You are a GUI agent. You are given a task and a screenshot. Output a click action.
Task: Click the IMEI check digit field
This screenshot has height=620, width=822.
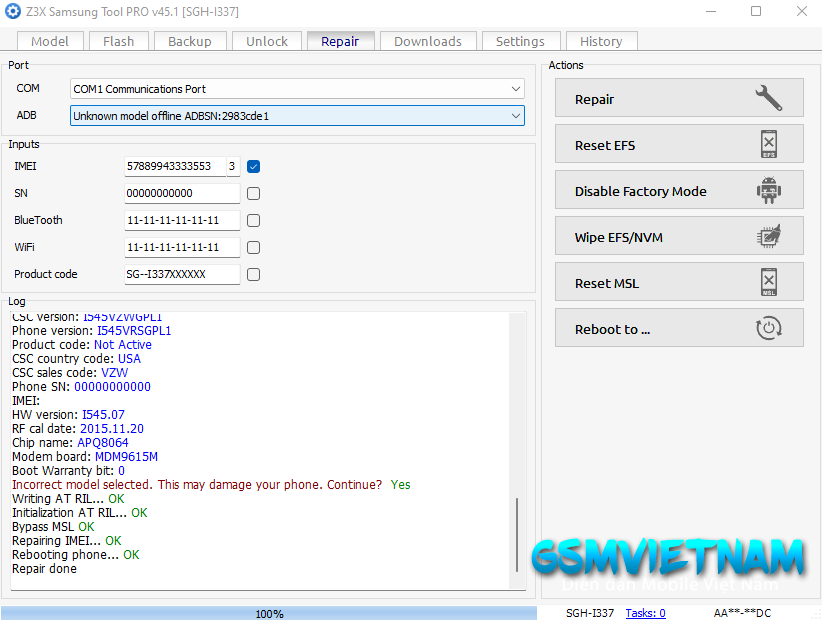(x=233, y=167)
